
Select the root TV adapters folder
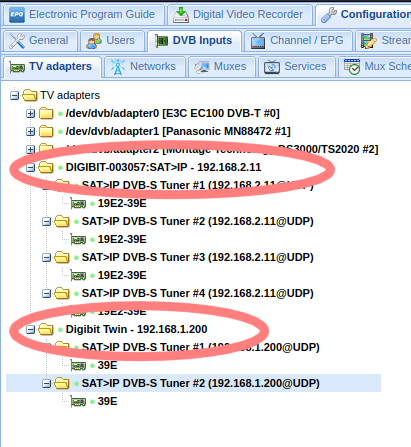(70, 95)
